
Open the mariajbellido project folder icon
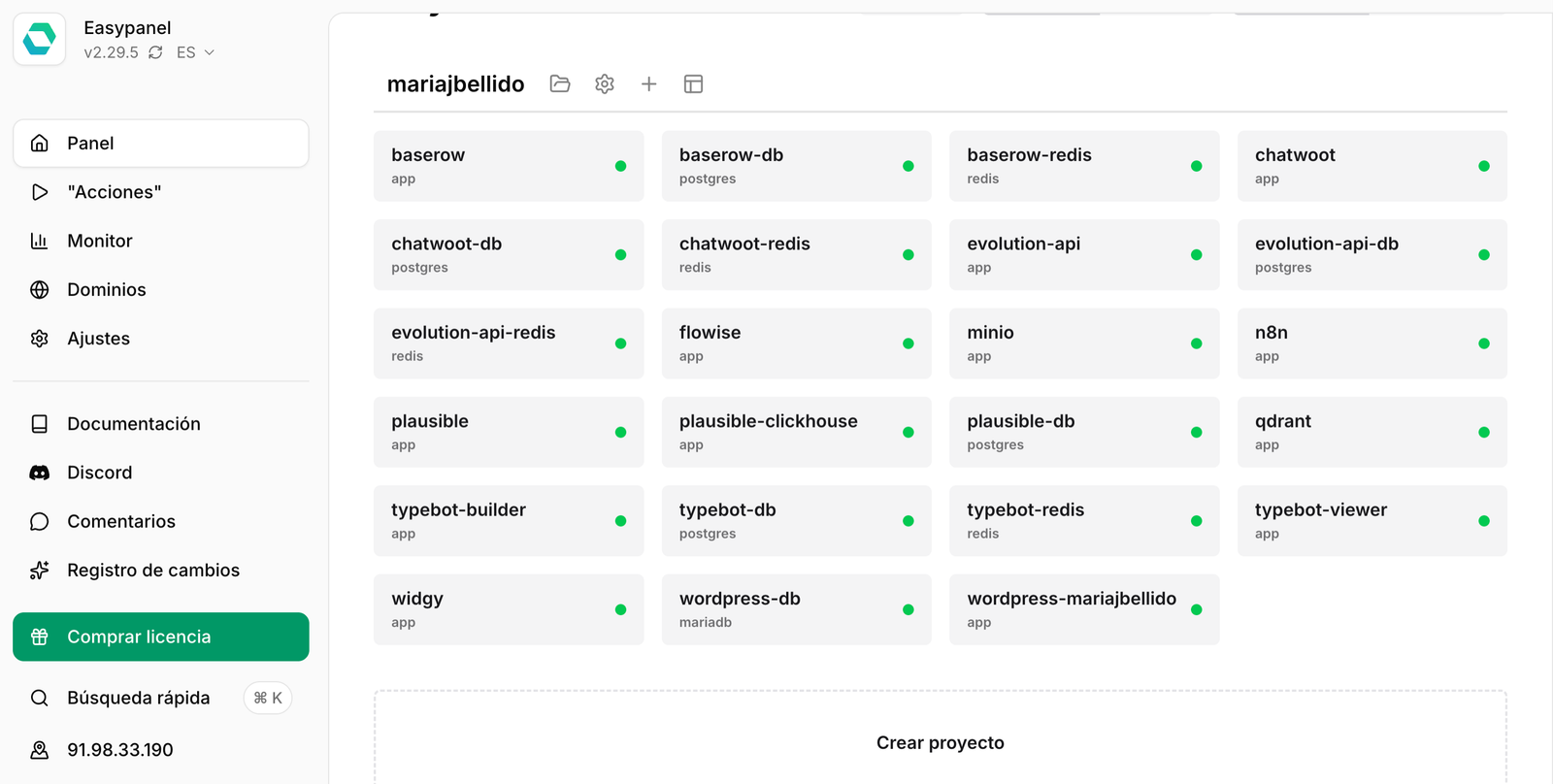[x=560, y=83]
